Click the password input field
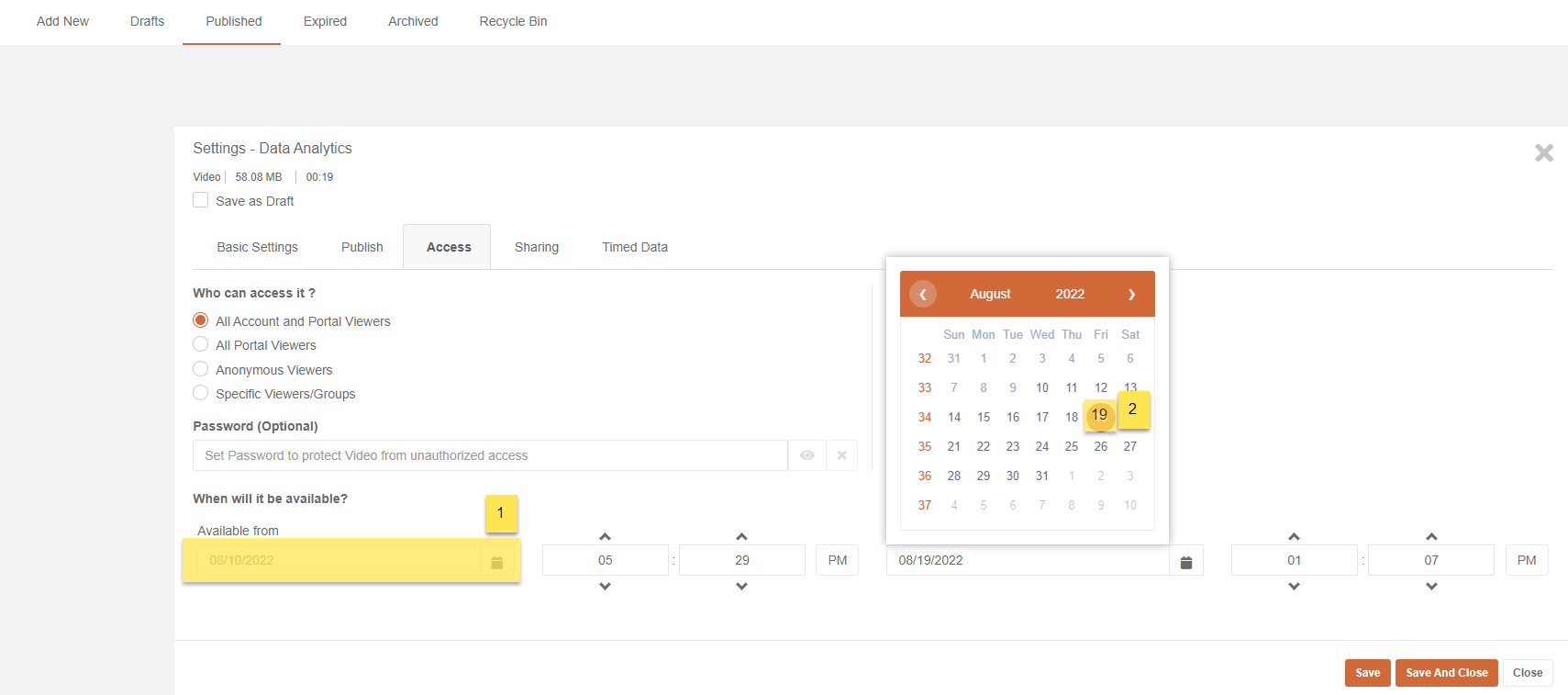The height and width of the screenshot is (695, 1568). [x=490, y=455]
